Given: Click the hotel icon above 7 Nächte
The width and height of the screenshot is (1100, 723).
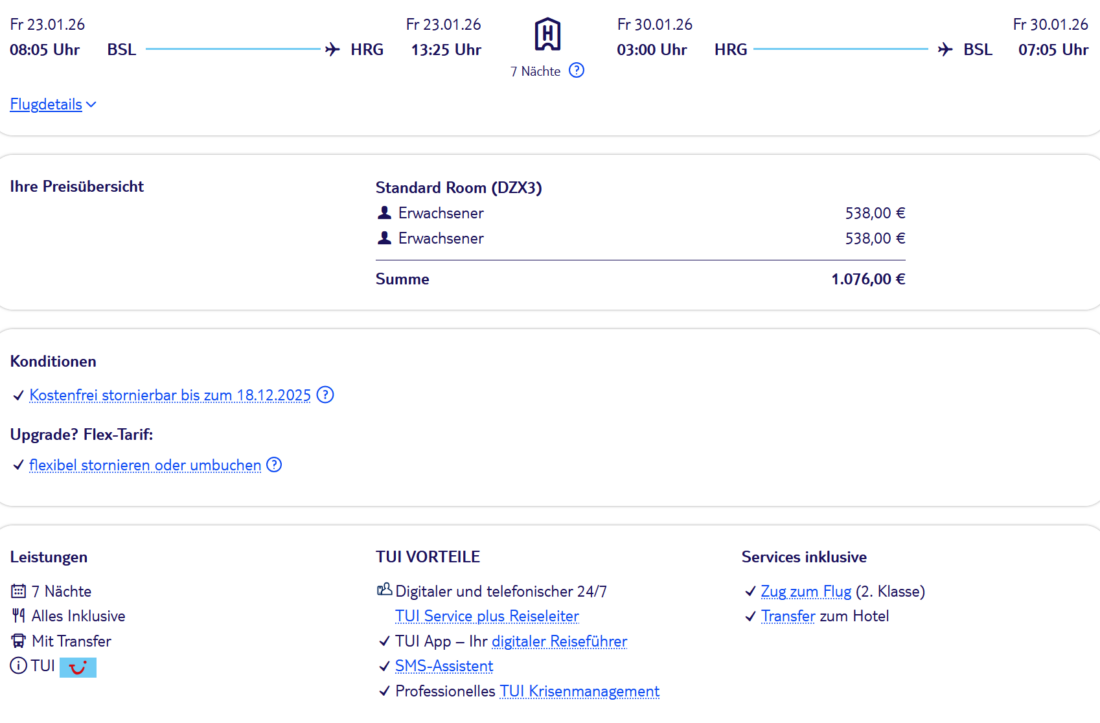Looking at the screenshot, I should click(x=547, y=35).
